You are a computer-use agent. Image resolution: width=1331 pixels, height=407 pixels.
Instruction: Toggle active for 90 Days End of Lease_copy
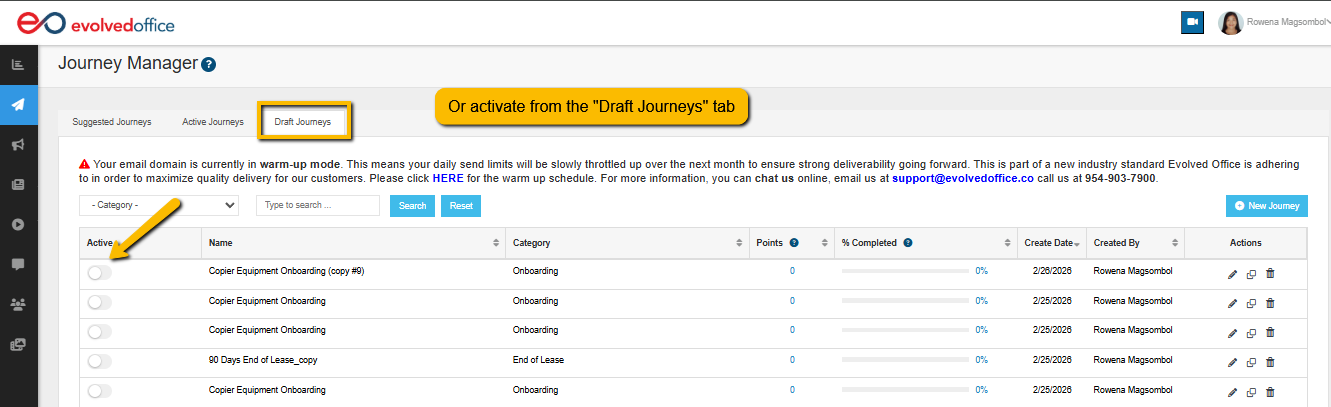[x=99, y=361]
